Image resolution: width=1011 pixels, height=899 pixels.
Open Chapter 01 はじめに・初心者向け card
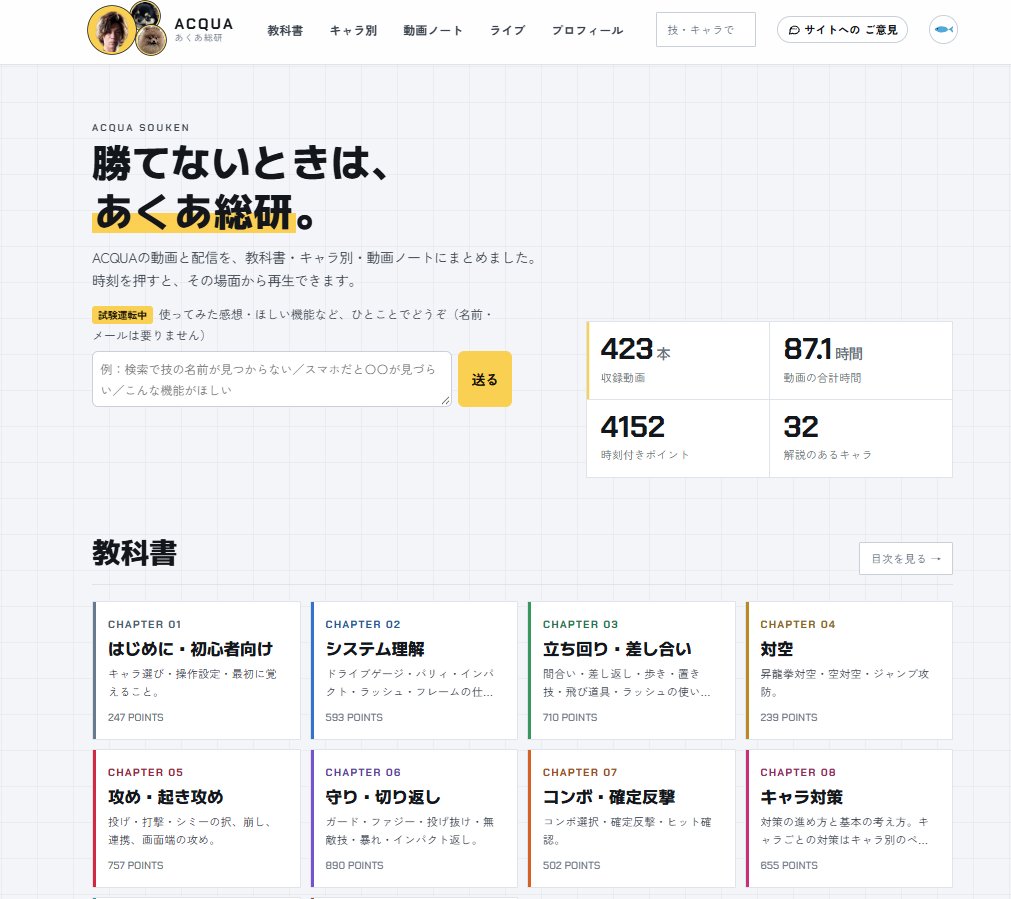click(x=197, y=671)
